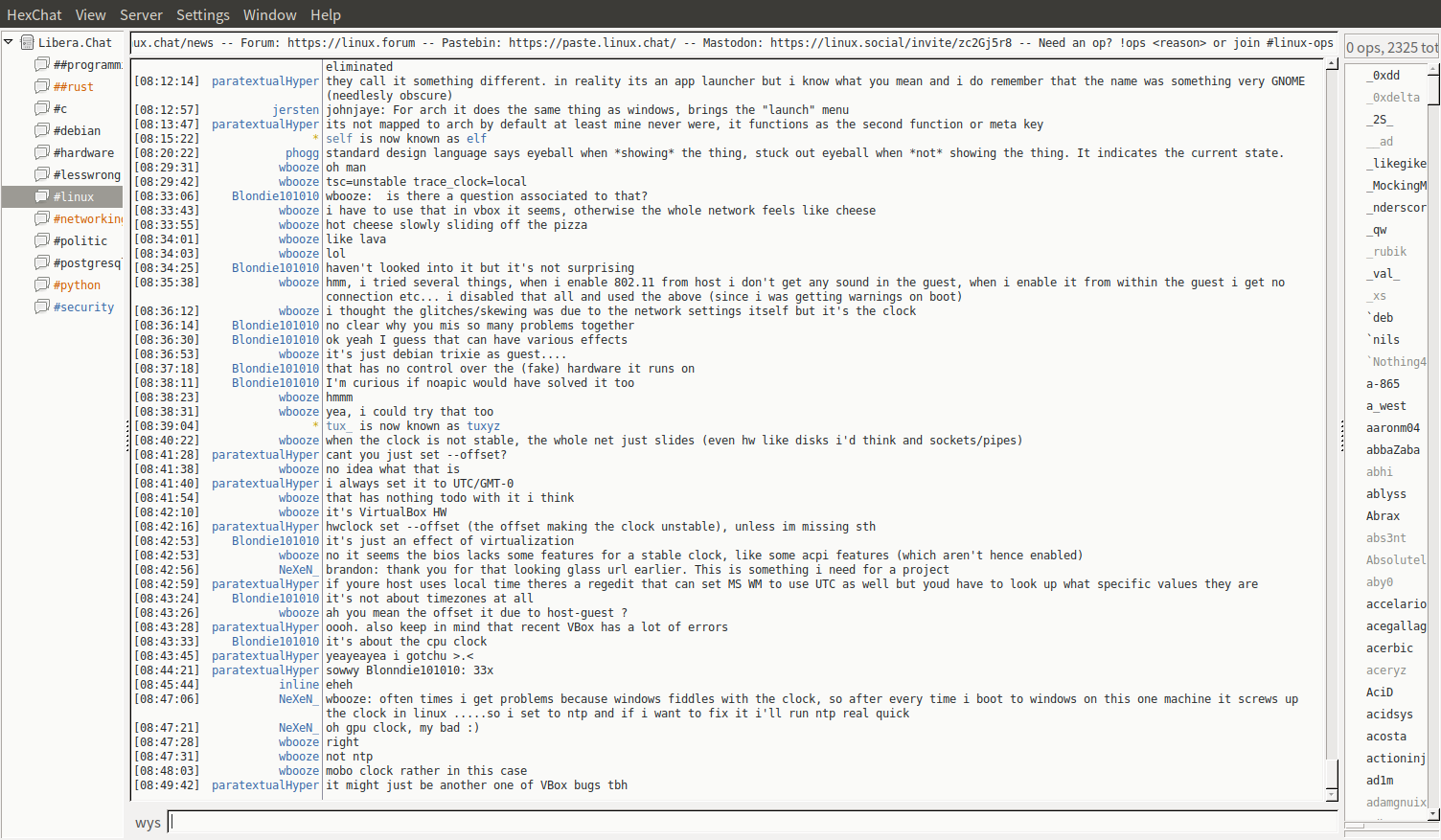Open the Window menu
This screenshot has width=1441, height=840.
(x=270, y=14)
